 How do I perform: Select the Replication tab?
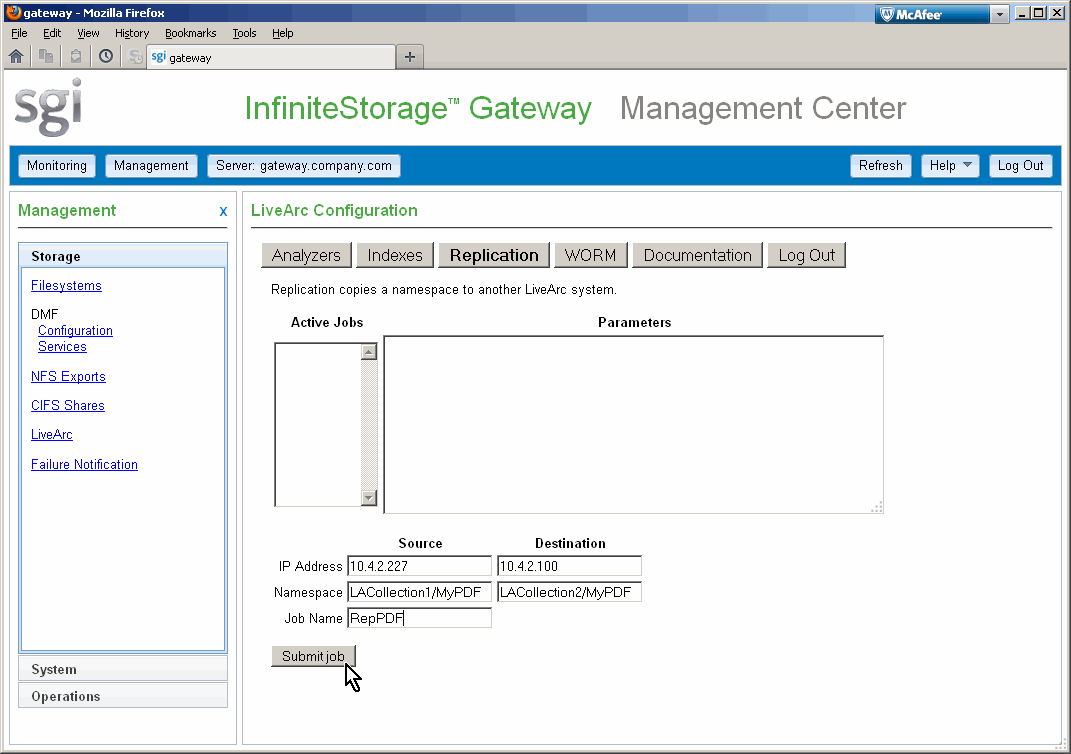tap(494, 255)
